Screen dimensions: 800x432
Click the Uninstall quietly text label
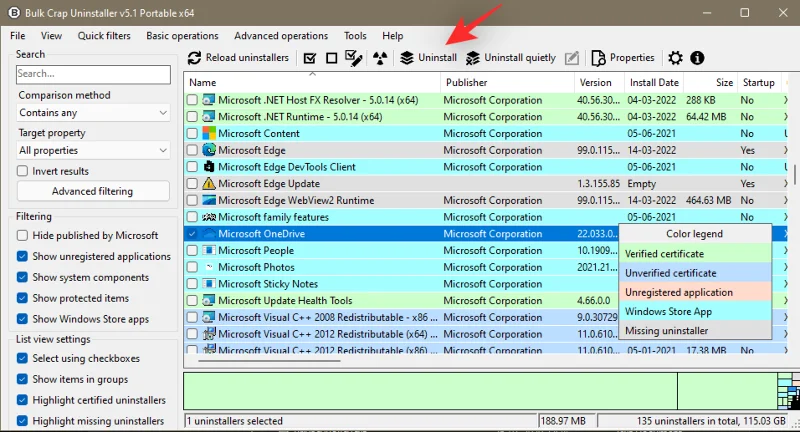pos(520,58)
